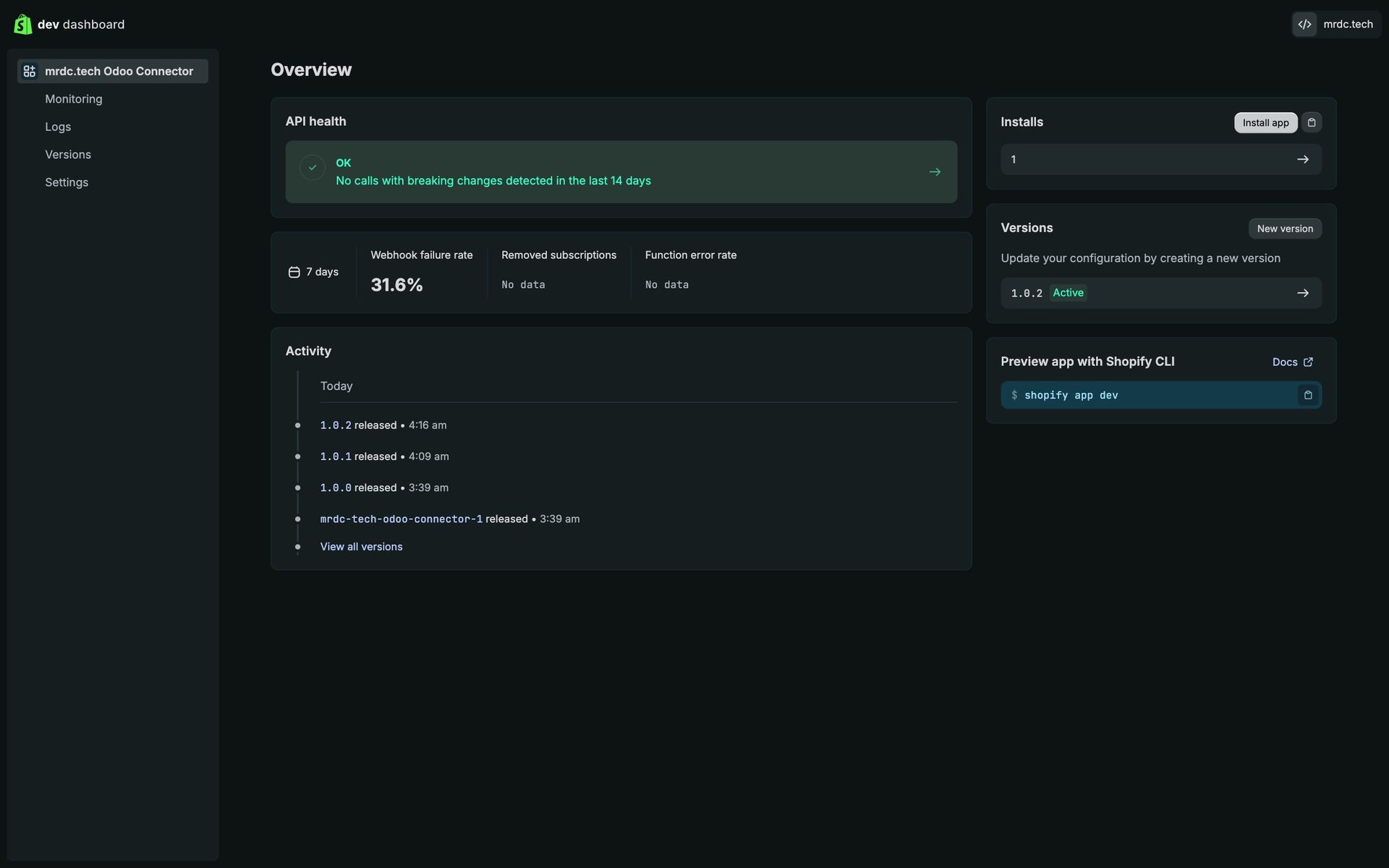Open app Settings
Image resolution: width=1389 pixels, height=868 pixels.
coord(67,182)
